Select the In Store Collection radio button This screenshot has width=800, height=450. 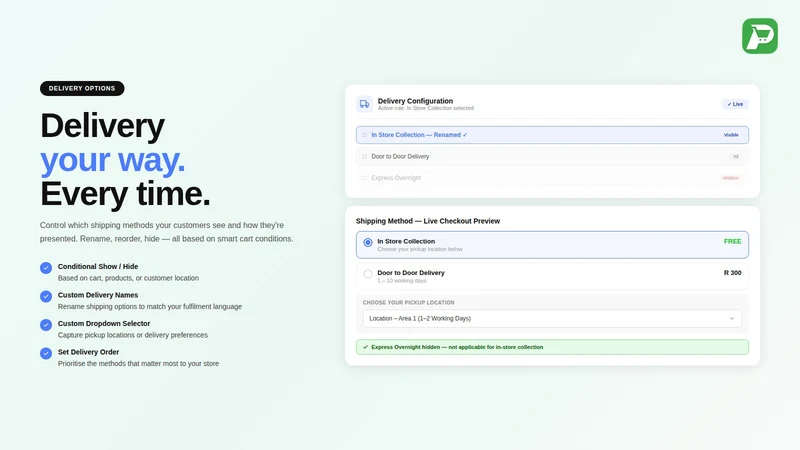click(368, 242)
